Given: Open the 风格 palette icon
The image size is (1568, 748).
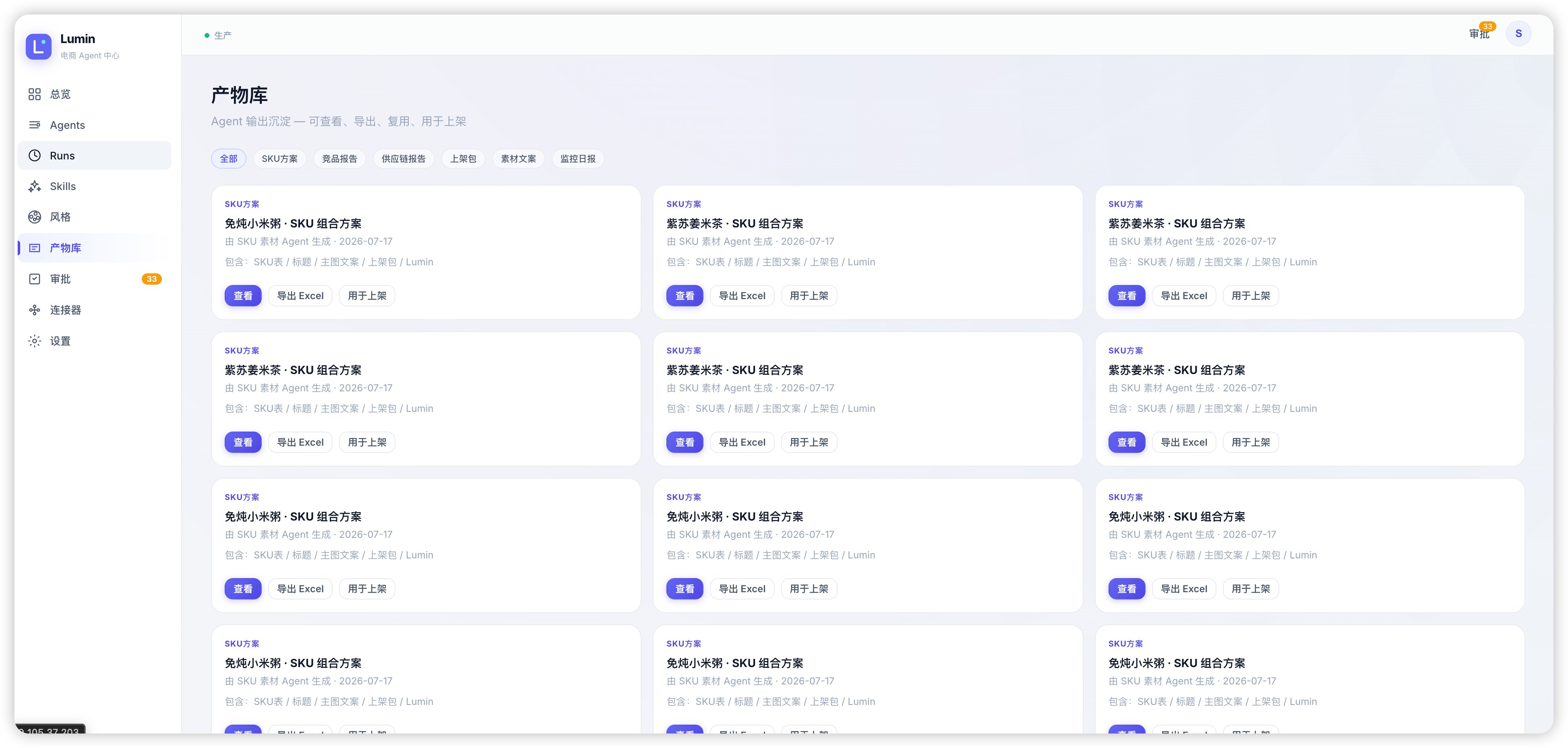Looking at the screenshot, I should (x=35, y=217).
